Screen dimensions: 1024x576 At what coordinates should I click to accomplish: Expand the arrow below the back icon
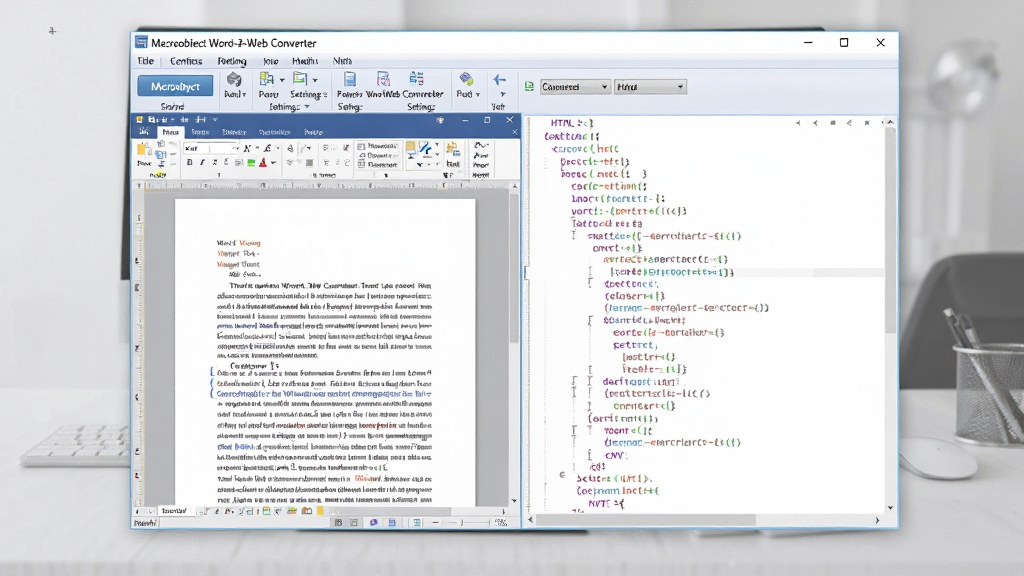coord(502,95)
